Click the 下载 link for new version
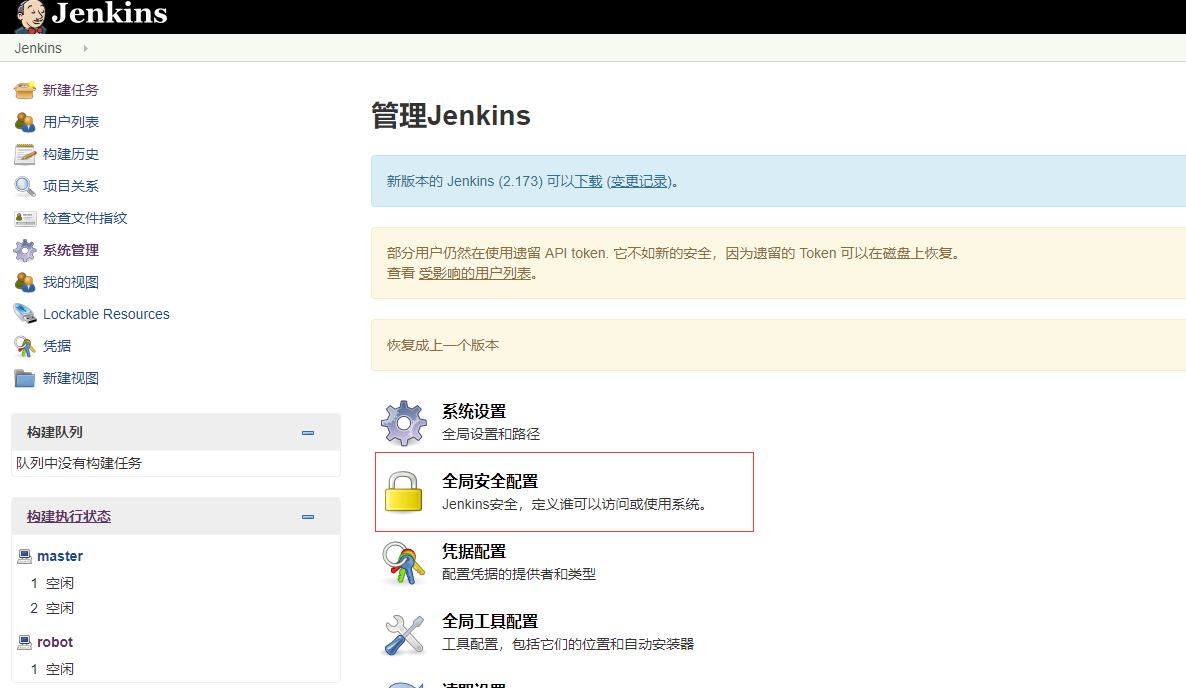The width and height of the screenshot is (1186, 688). 588,181
